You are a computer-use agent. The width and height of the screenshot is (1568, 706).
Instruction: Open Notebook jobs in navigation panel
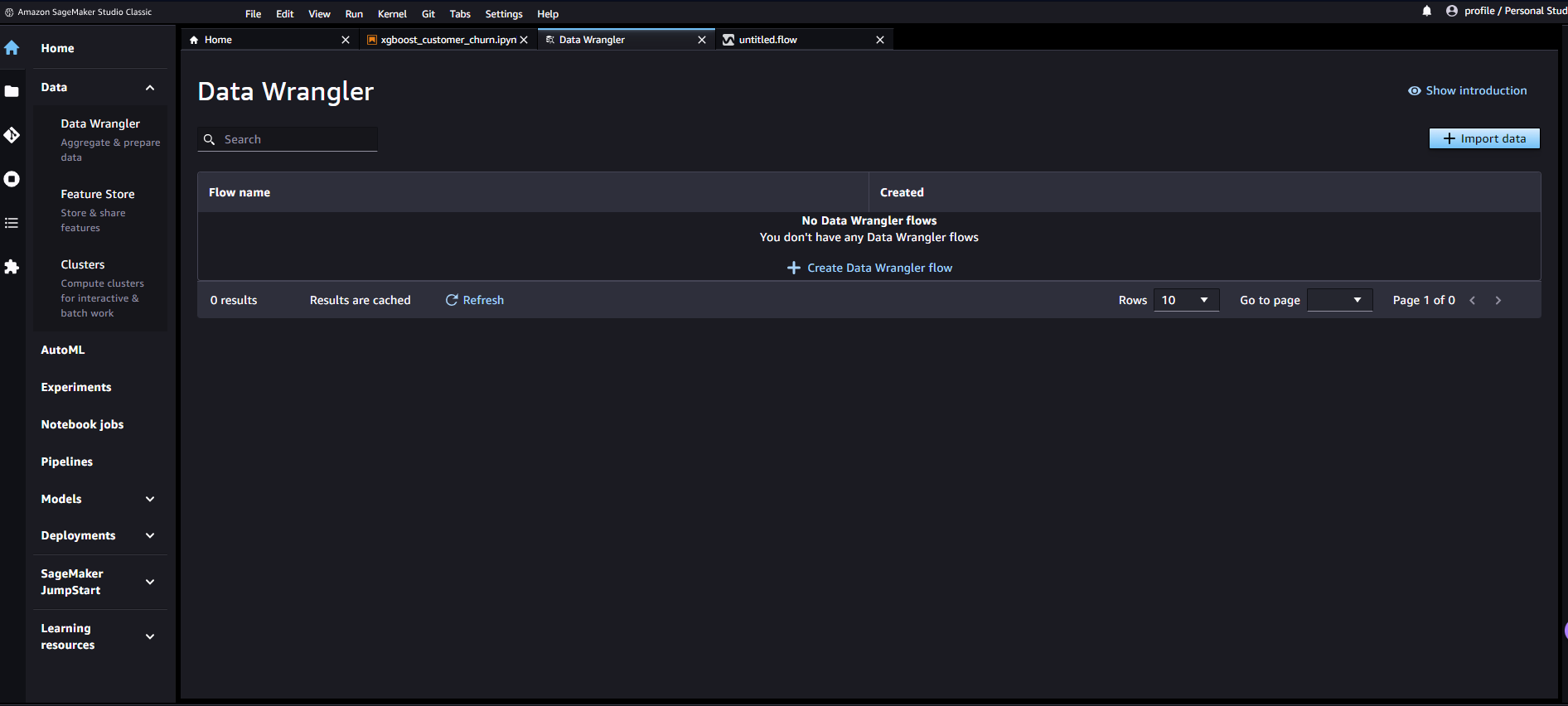[82, 424]
